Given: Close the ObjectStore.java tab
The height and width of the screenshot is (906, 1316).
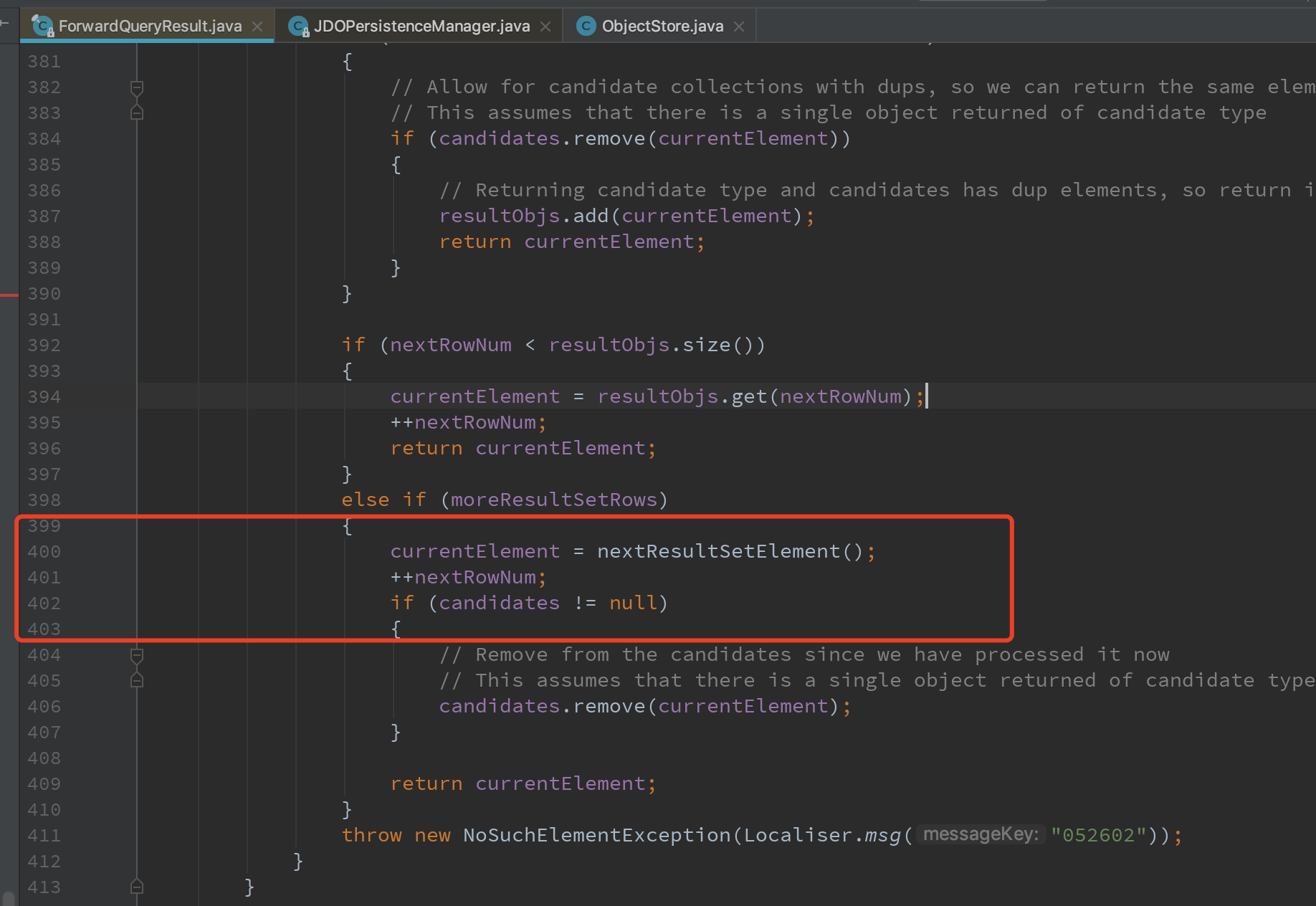Looking at the screenshot, I should 740,25.
